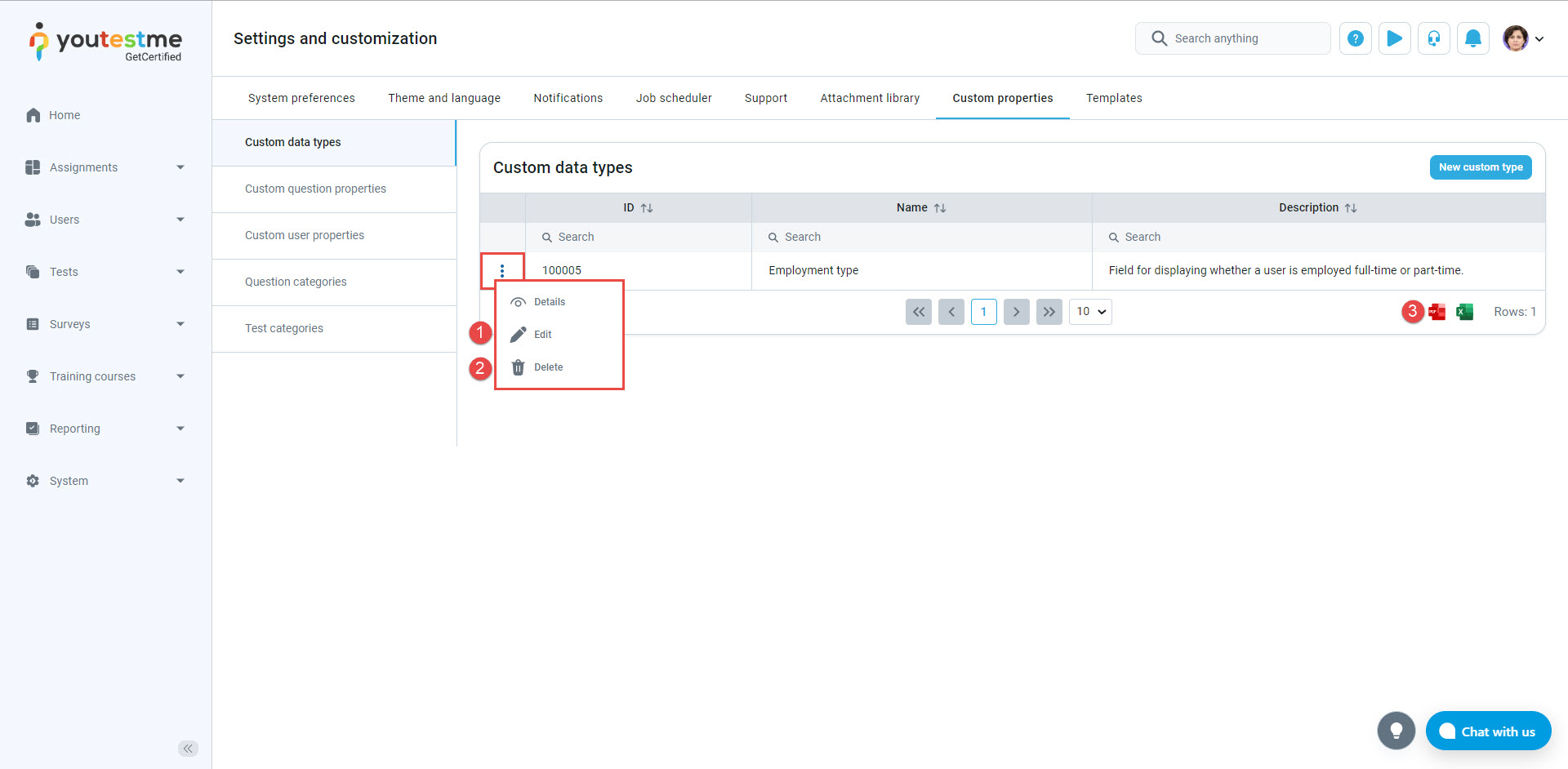
Task: Open the notifications bell icon
Action: click(x=1472, y=38)
